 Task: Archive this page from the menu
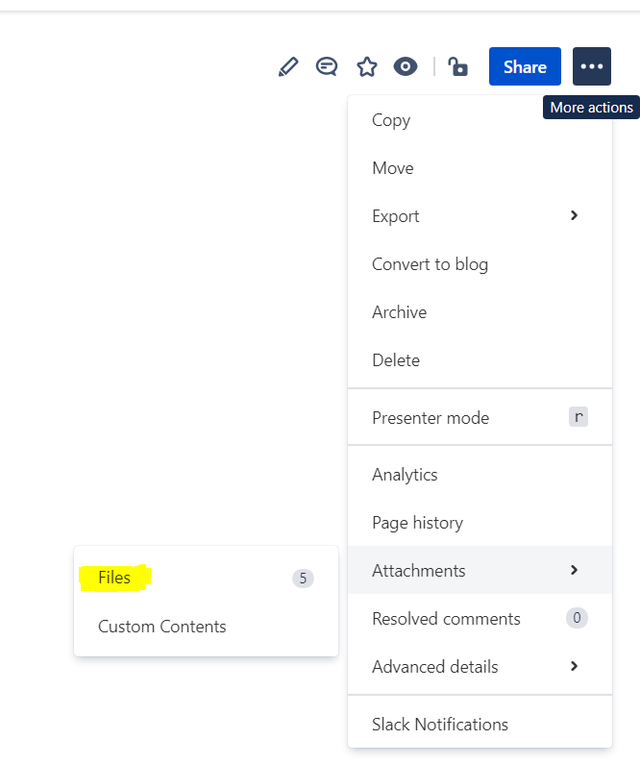click(399, 312)
